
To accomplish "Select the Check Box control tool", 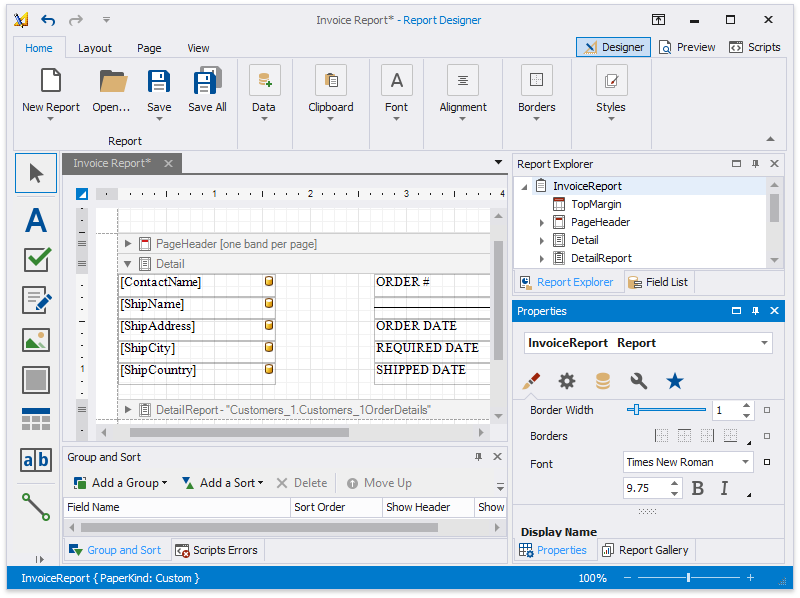I will pyautogui.click(x=36, y=260).
